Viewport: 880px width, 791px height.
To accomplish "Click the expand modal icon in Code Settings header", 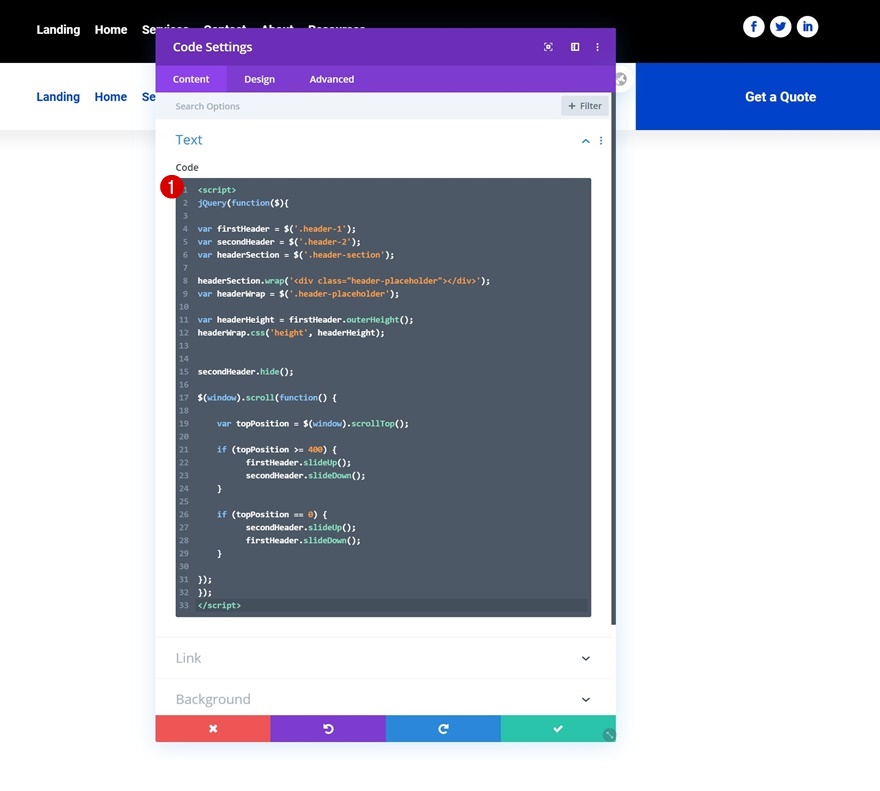I will coord(548,46).
